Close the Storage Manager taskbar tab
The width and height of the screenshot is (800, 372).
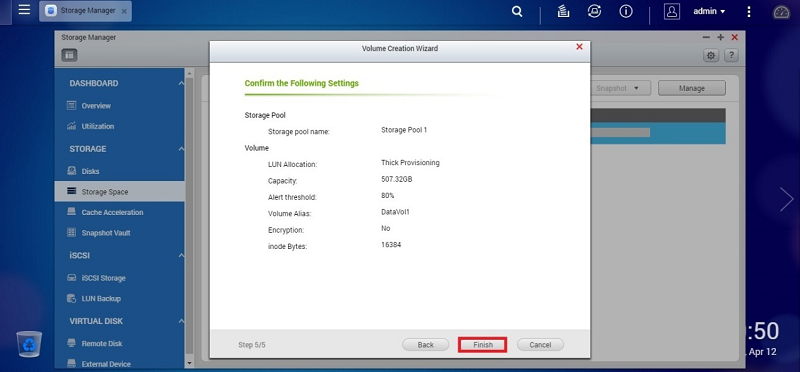[124, 11]
